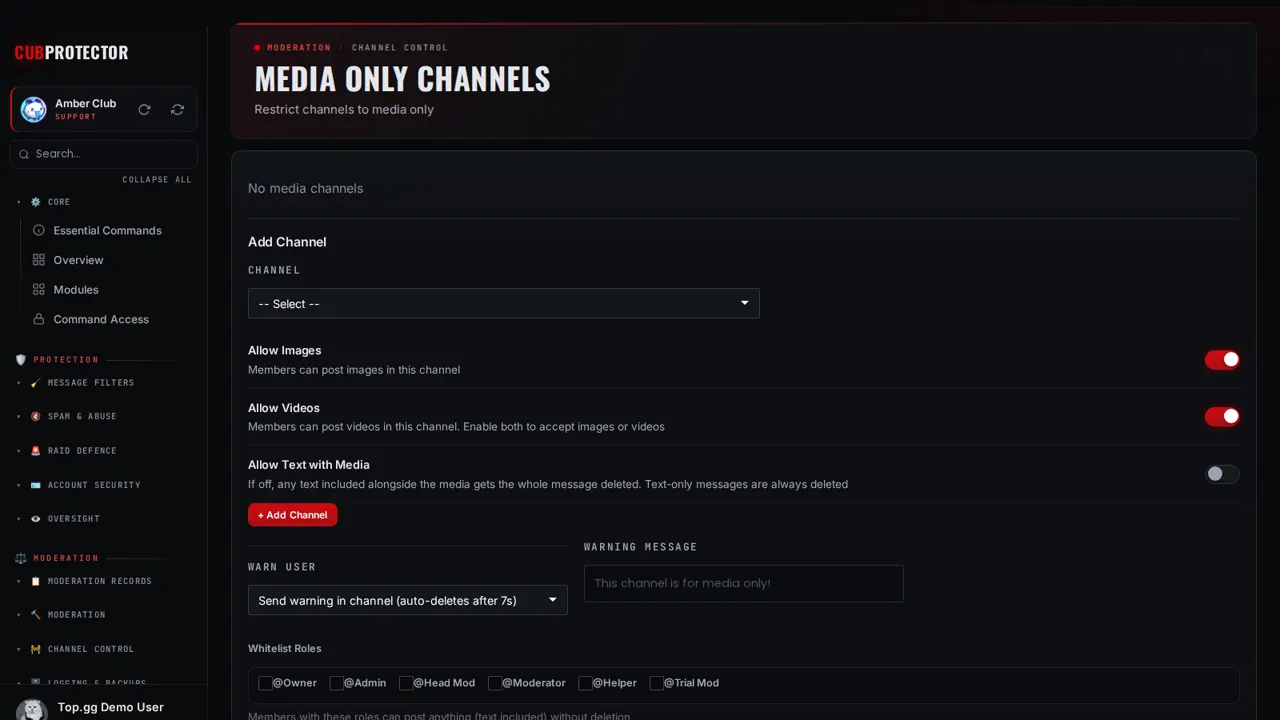Enable the Allow Text with Media toggle

[x=1222, y=474]
